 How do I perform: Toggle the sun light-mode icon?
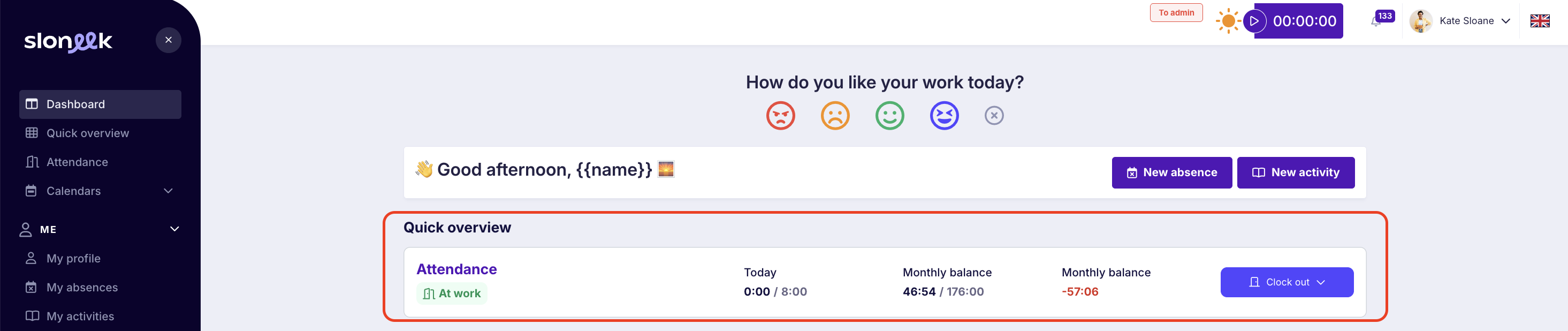pyautogui.click(x=1228, y=21)
